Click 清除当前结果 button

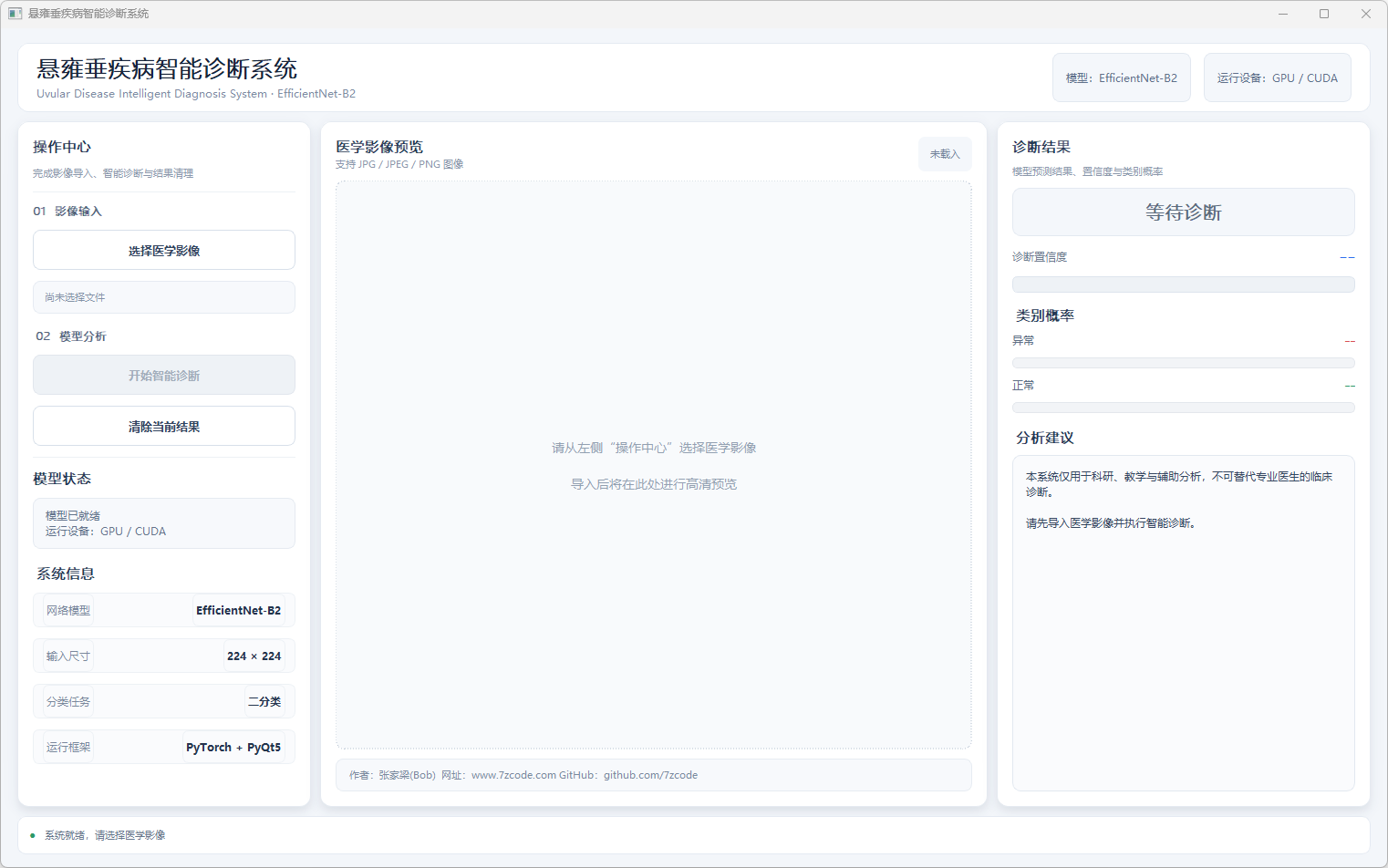164,426
